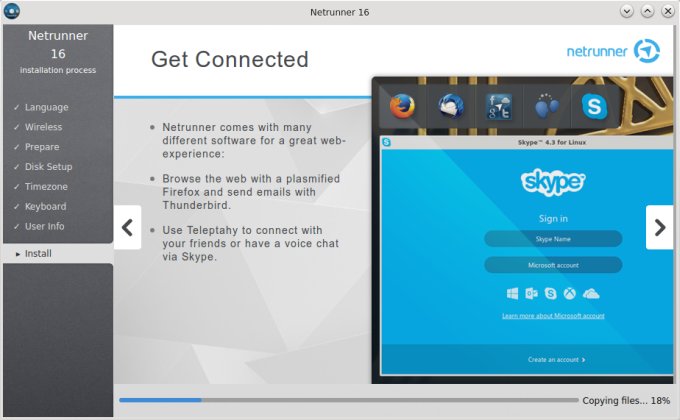Click the large Skype logo in slideshow
Screen dimensions: 680x420
tap(553, 182)
